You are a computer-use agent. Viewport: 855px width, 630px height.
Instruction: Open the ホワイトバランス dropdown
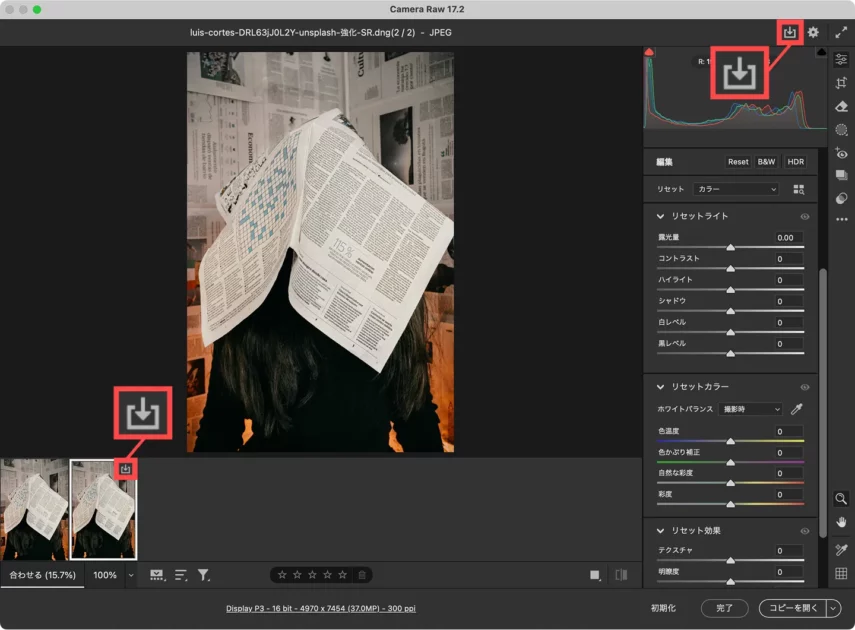click(x=750, y=409)
